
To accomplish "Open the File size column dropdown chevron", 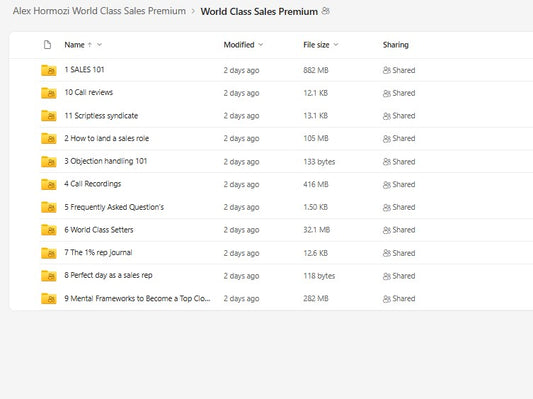I will (336, 45).
